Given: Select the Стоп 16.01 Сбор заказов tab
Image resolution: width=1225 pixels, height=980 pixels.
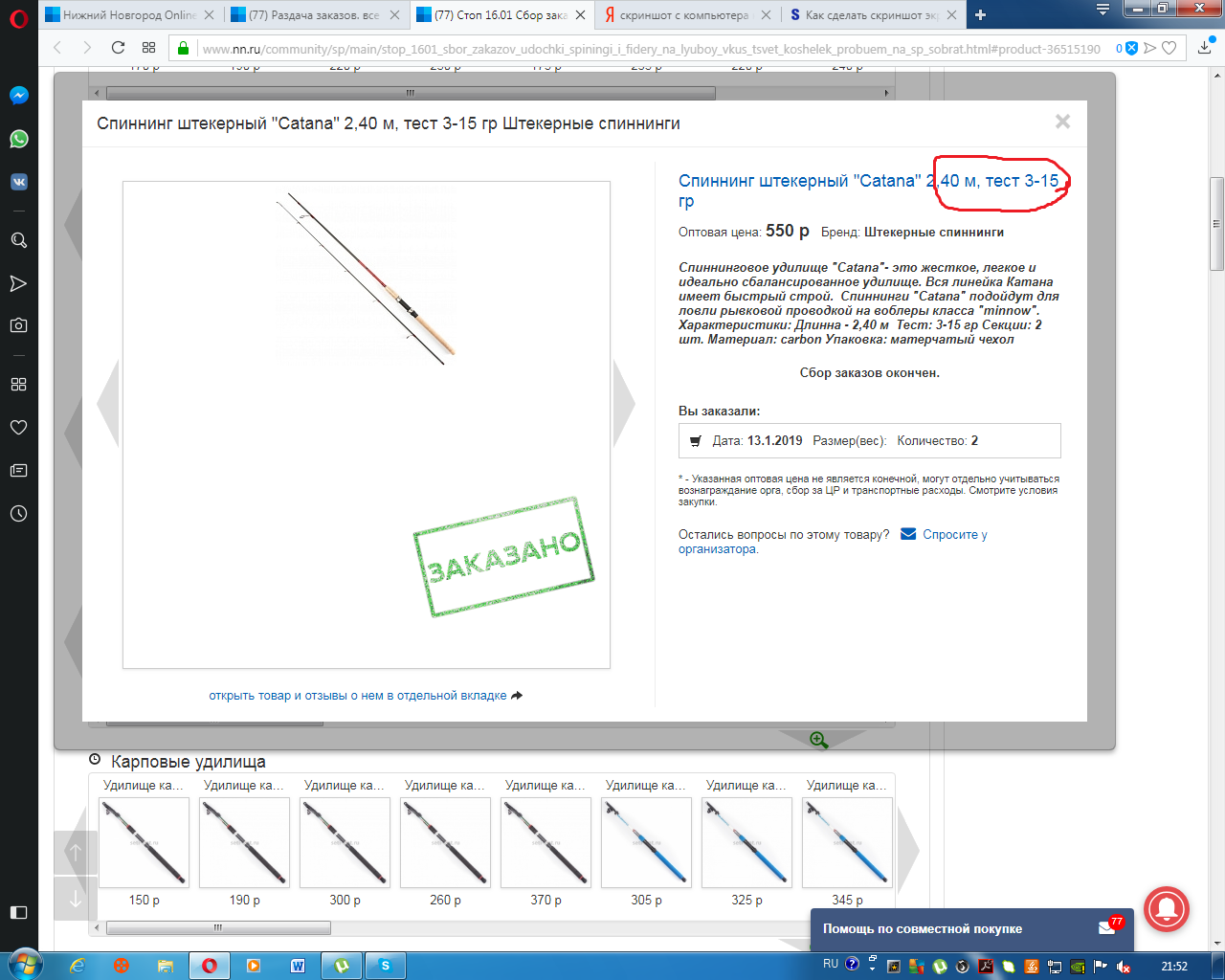Looking at the screenshot, I should [x=501, y=15].
